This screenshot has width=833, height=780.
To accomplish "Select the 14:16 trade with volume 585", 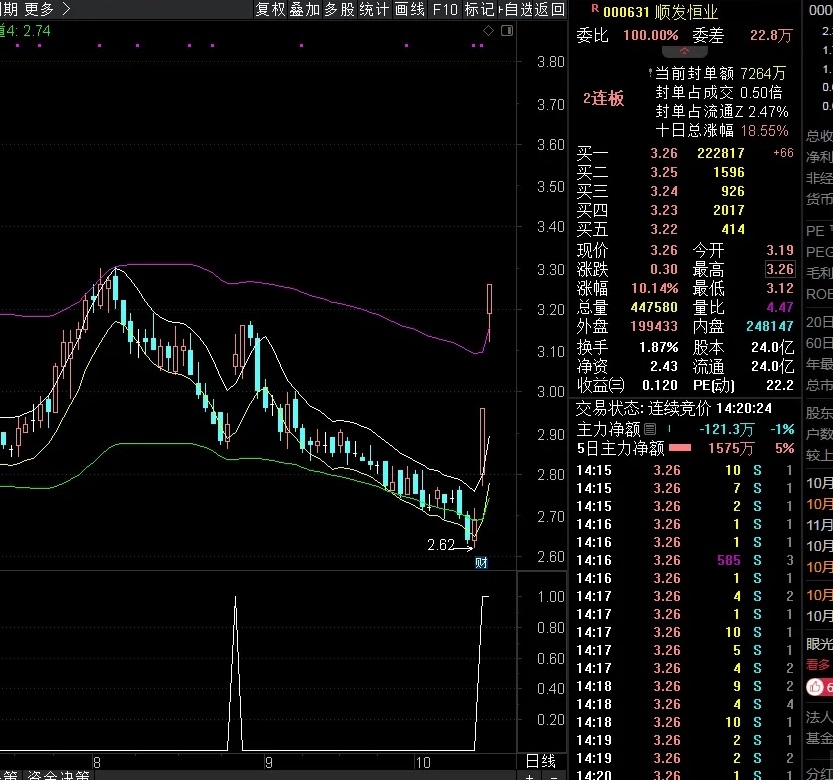I will 684,561.
